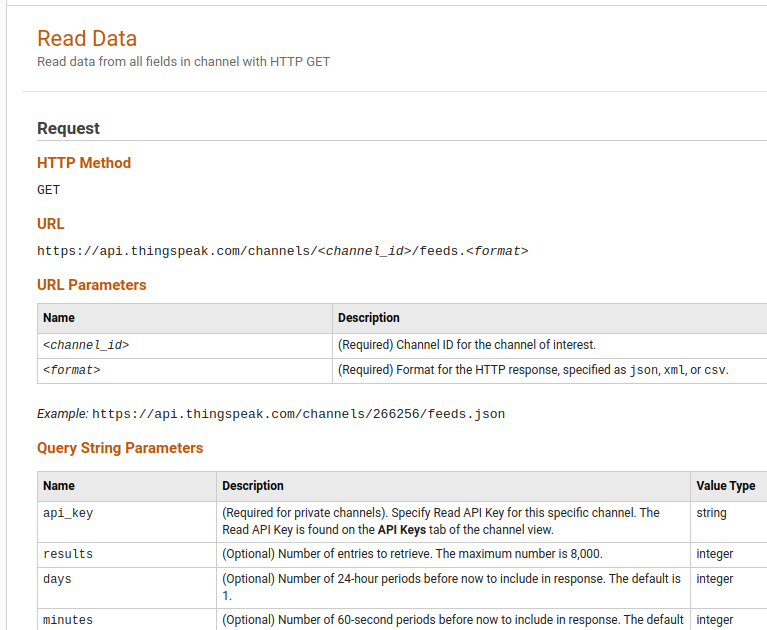
Task: Click the api_key parameter cell
Action: coord(68,513)
